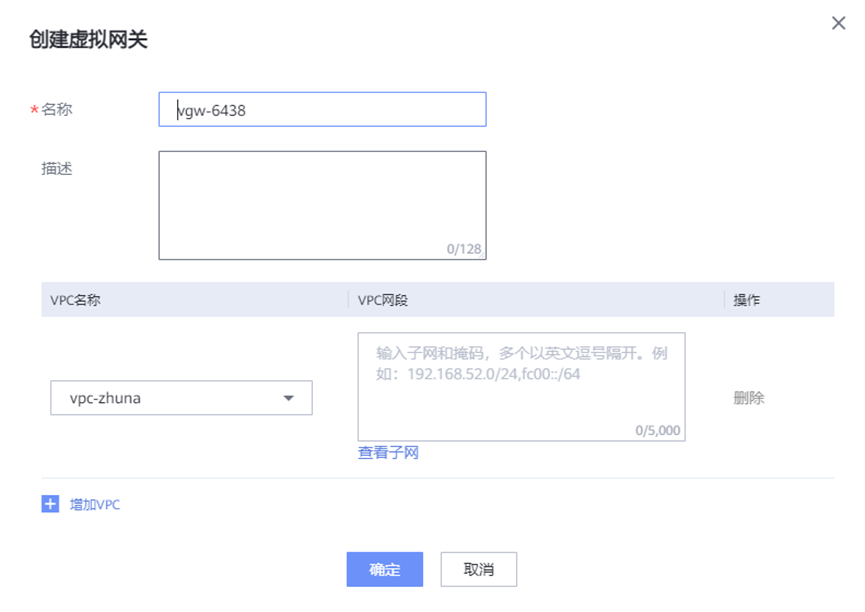The image size is (865, 612).
Task: Click the VPC网段 column header
Action: (x=384, y=300)
